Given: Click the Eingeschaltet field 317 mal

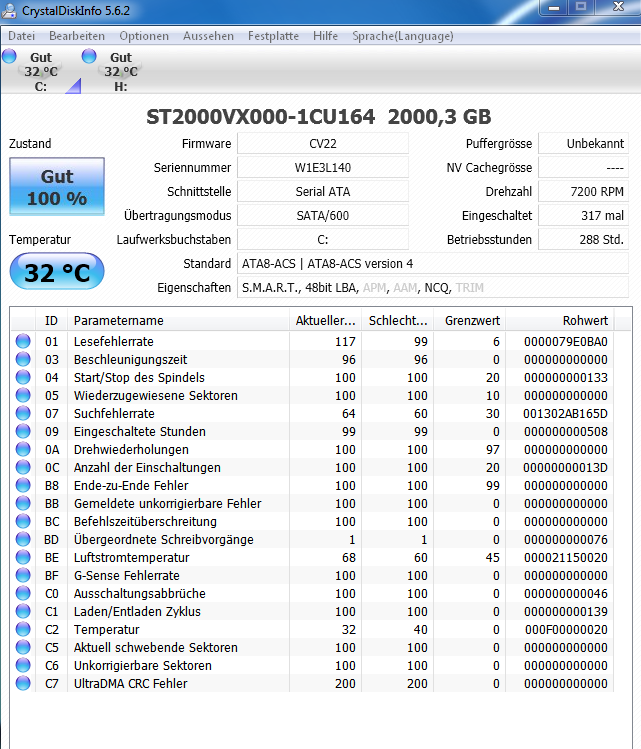Looking at the screenshot, I should click(583, 215).
